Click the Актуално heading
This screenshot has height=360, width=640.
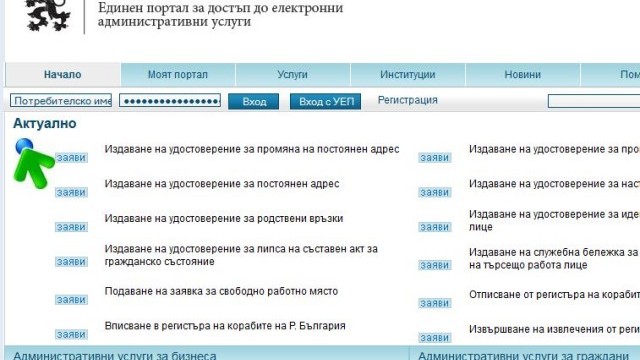coord(44,123)
